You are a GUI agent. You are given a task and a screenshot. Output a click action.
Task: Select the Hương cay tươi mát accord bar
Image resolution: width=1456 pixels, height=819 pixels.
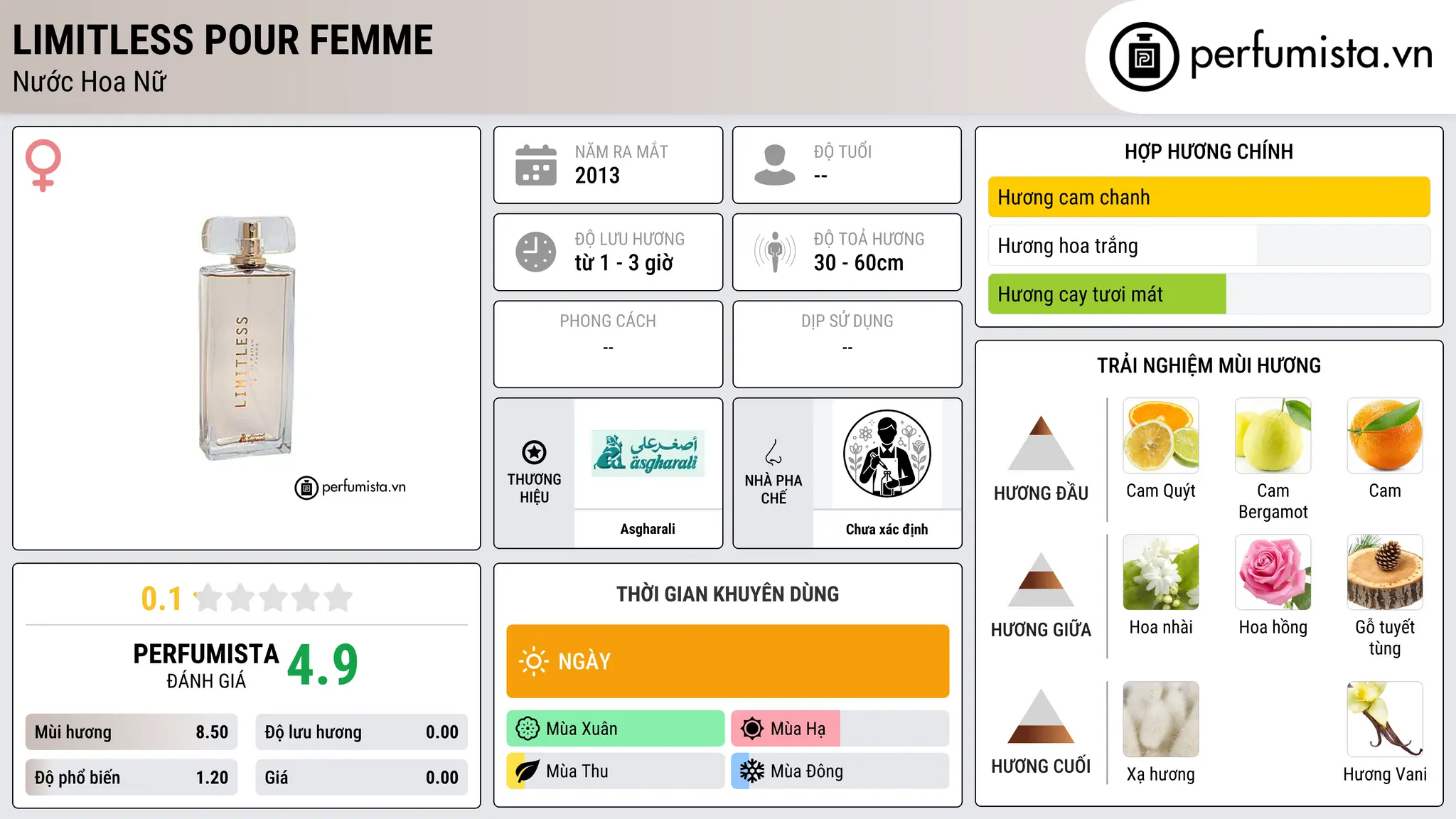(x=1209, y=294)
